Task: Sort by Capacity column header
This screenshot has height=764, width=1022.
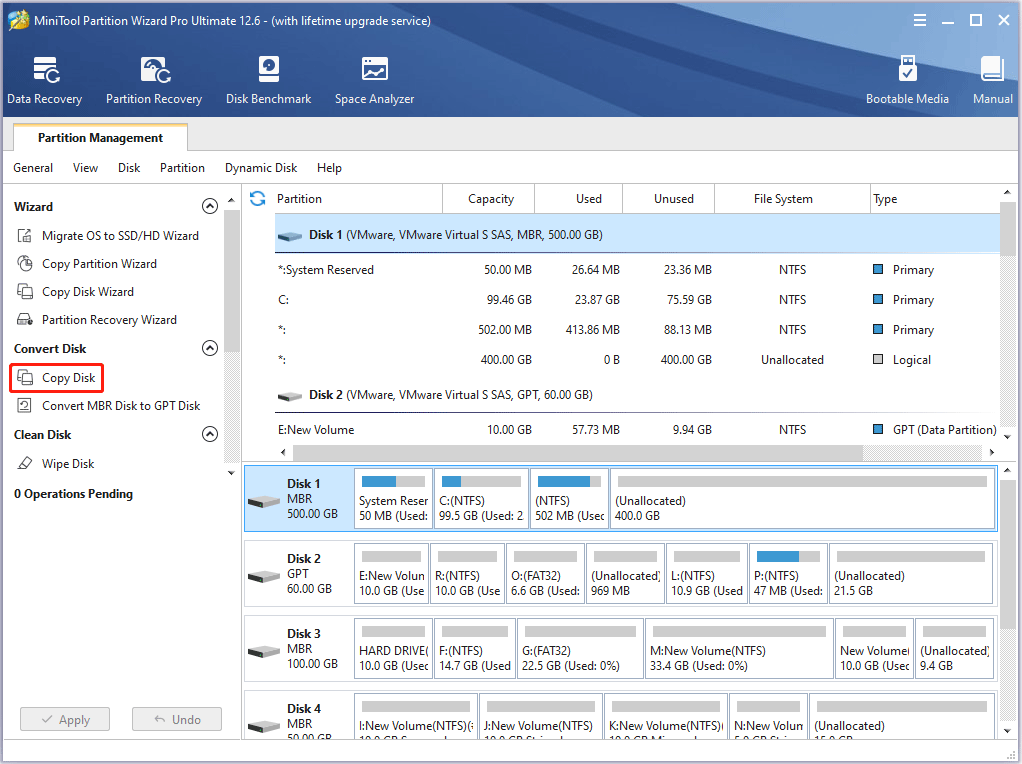Action: pos(490,199)
